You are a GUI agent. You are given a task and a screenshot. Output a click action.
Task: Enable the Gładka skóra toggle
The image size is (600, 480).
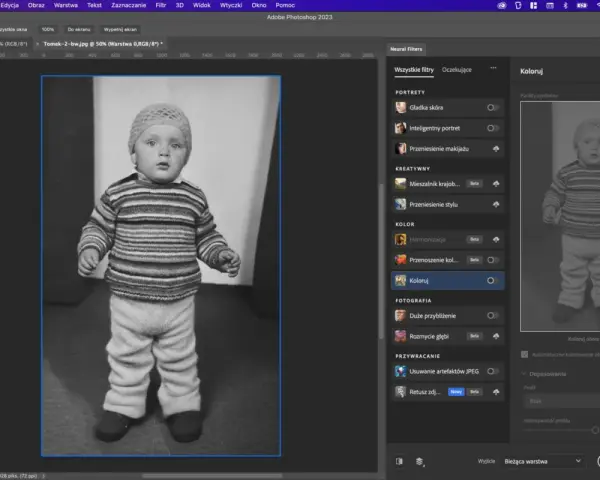tap(493, 108)
